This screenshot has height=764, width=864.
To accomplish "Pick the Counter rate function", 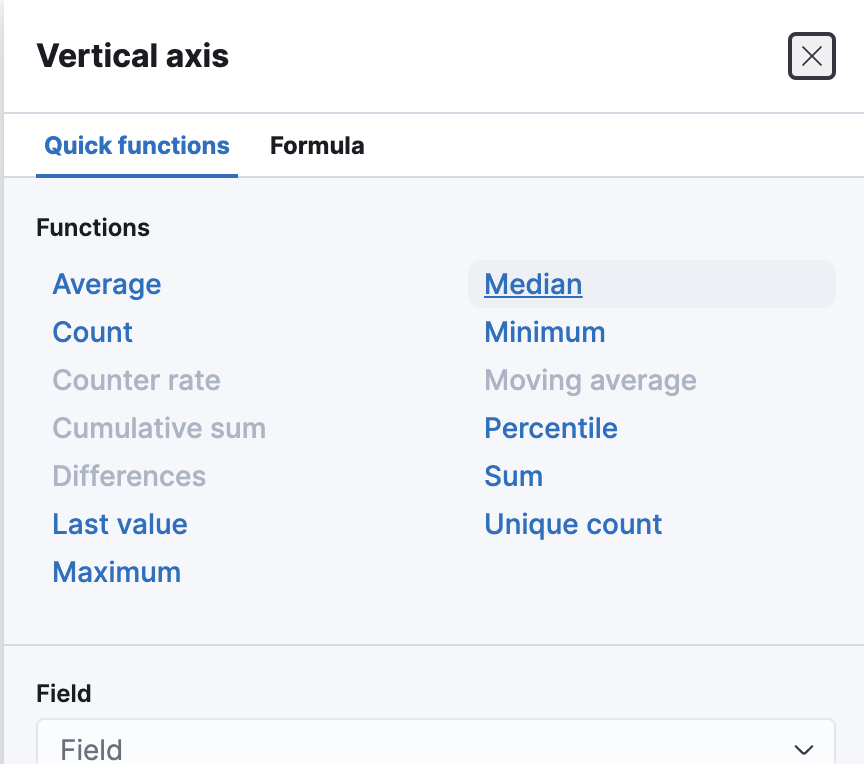I will coord(136,380).
